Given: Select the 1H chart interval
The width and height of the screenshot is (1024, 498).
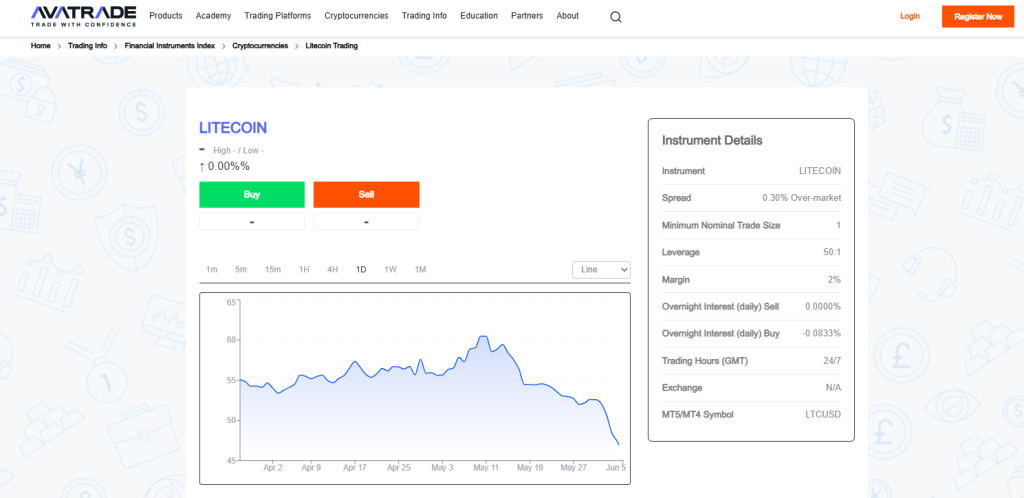Looking at the screenshot, I should pyautogui.click(x=304, y=270).
